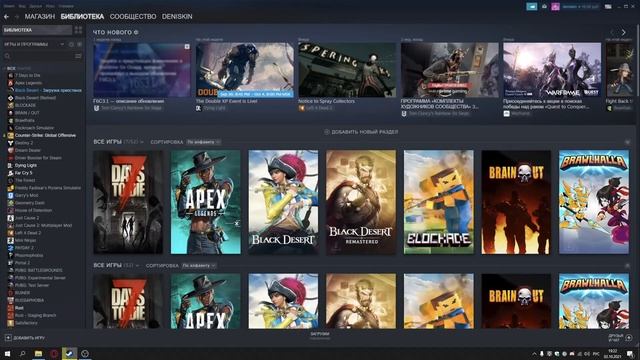This screenshot has height=360, width=640.
Task: Select Left 4 Dead 2 in sidebar
Action: tap(28, 233)
